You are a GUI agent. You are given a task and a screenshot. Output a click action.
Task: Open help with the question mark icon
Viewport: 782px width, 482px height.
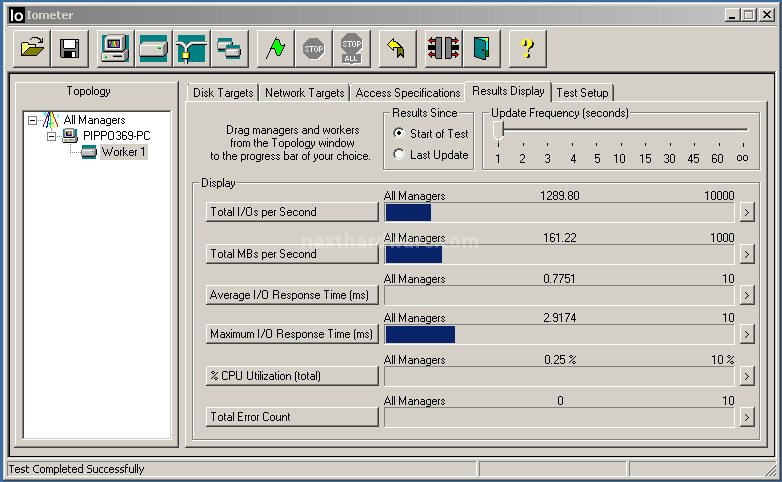[528, 48]
